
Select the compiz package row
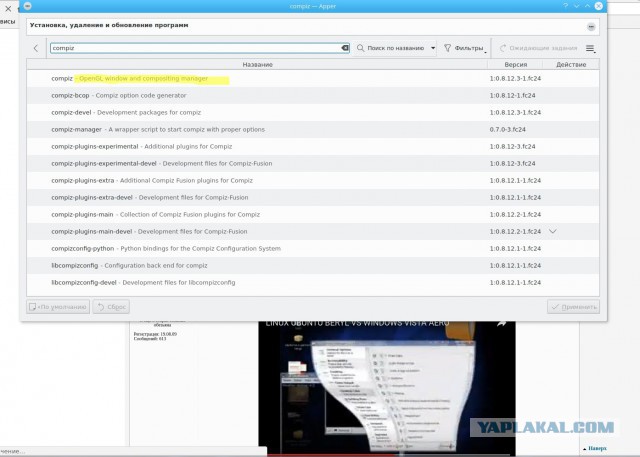coord(313,78)
